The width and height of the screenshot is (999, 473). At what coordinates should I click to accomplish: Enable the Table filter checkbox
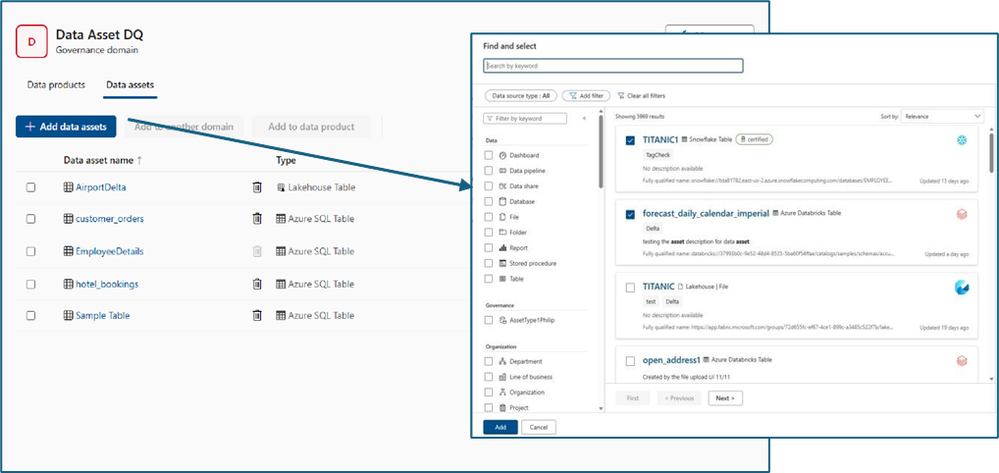pyautogui.click(x=489, y=279)
